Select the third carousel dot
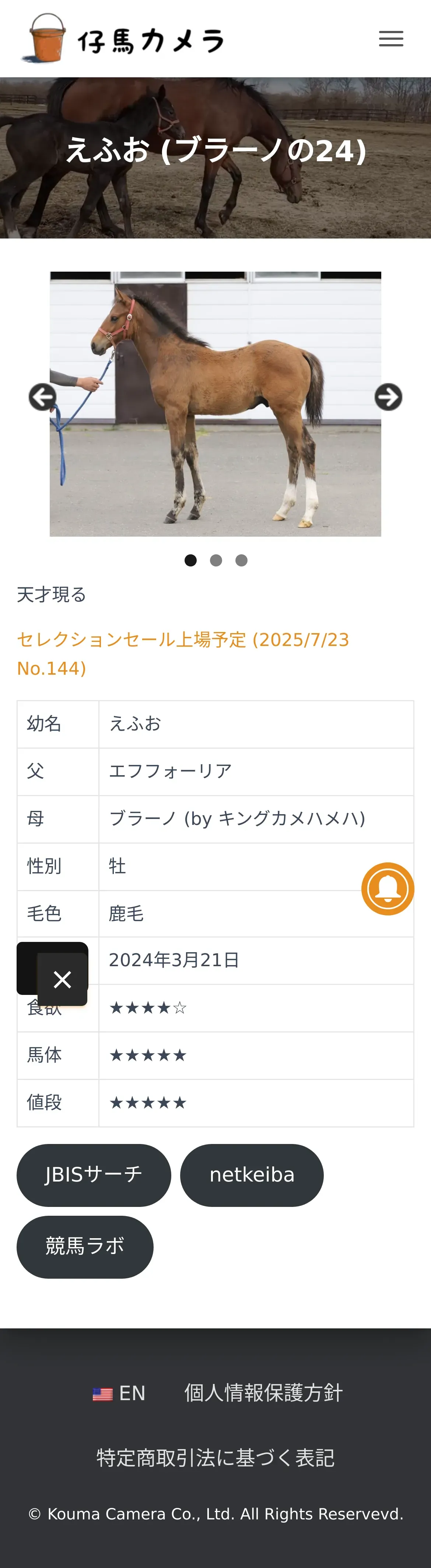Screen dimensions: 431x1568 [241, 561]
